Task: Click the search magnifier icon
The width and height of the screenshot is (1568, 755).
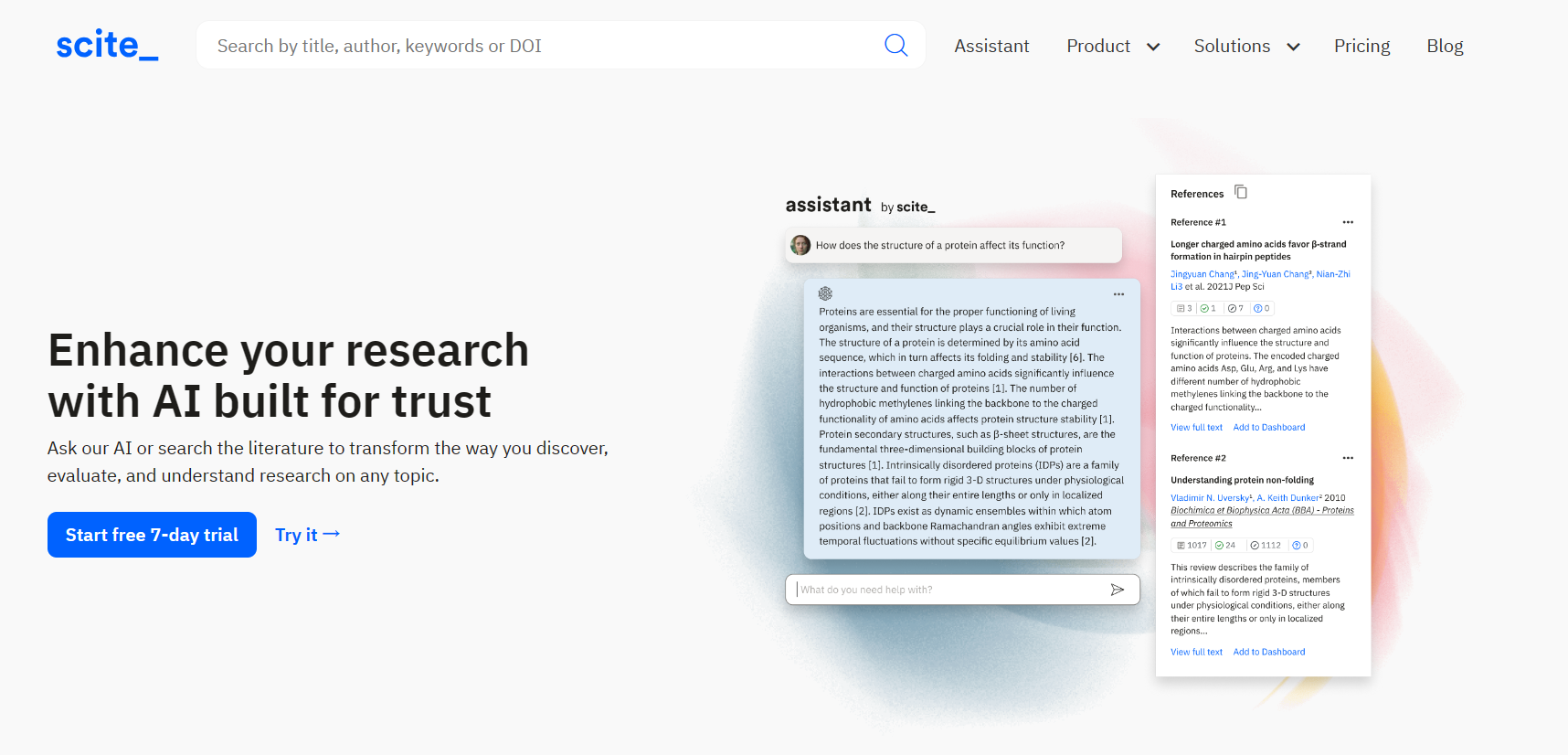Action: (895, 46)
